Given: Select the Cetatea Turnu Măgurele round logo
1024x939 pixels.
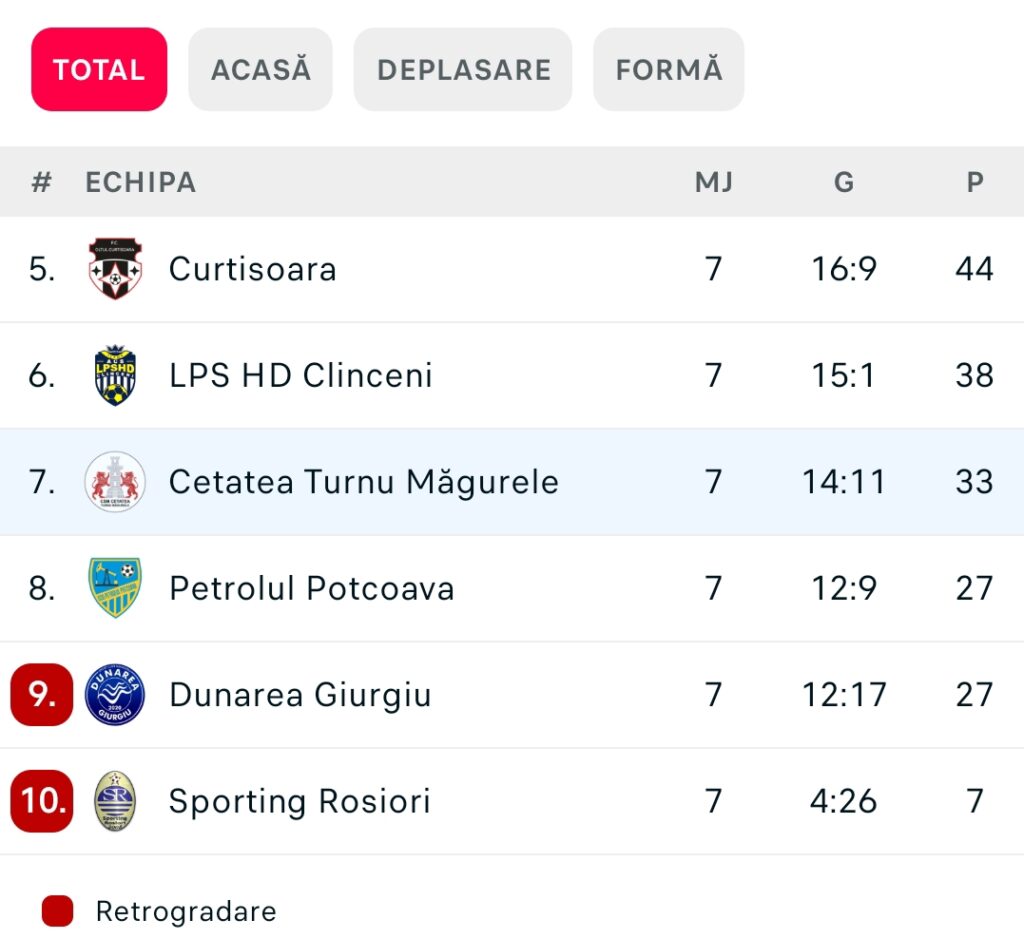Looking at the screenshot, I should [x=115, y=481].
